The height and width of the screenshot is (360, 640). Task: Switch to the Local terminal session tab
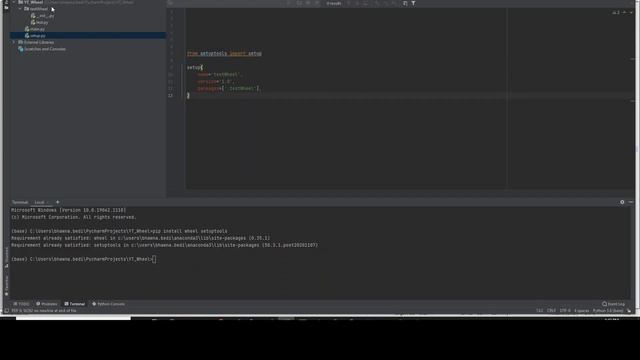point(39,202)
